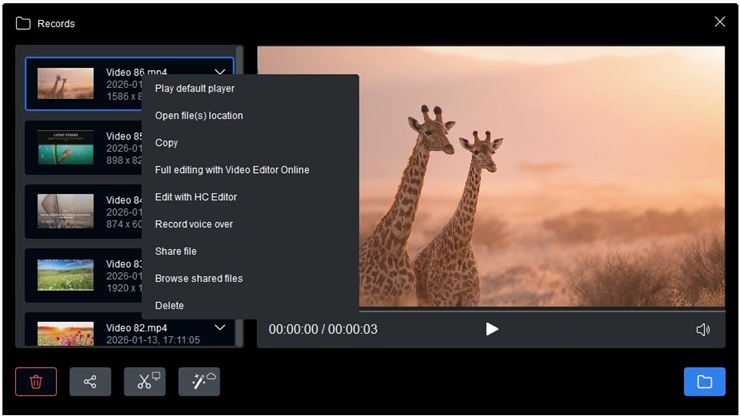Expand the Video 86.mp4 chevron
The height and width of the screenshot is (416, 740).
click(220, 72)
